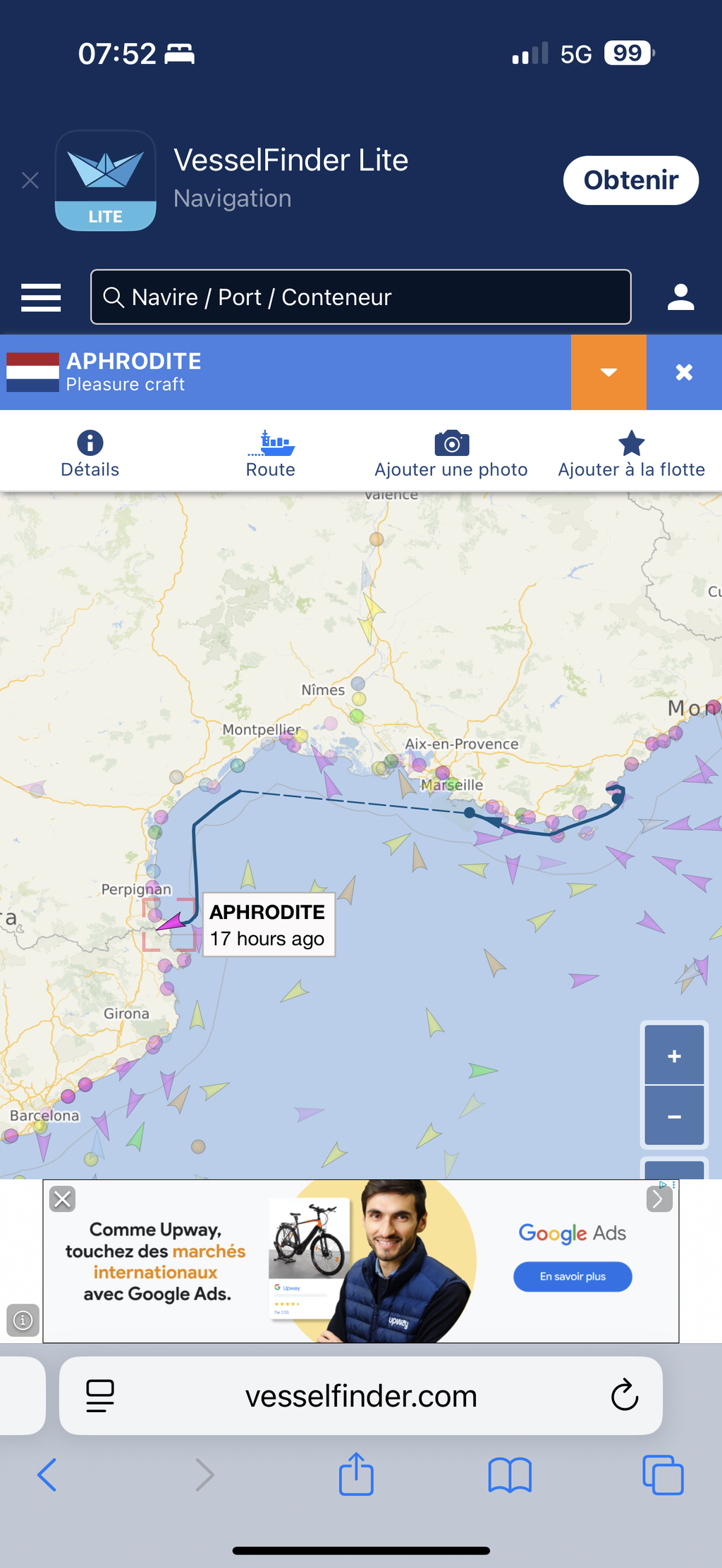This screenshot has height=1568, width=722.
Task: Show Safari open tabs overview
Action: [663, 1475]
